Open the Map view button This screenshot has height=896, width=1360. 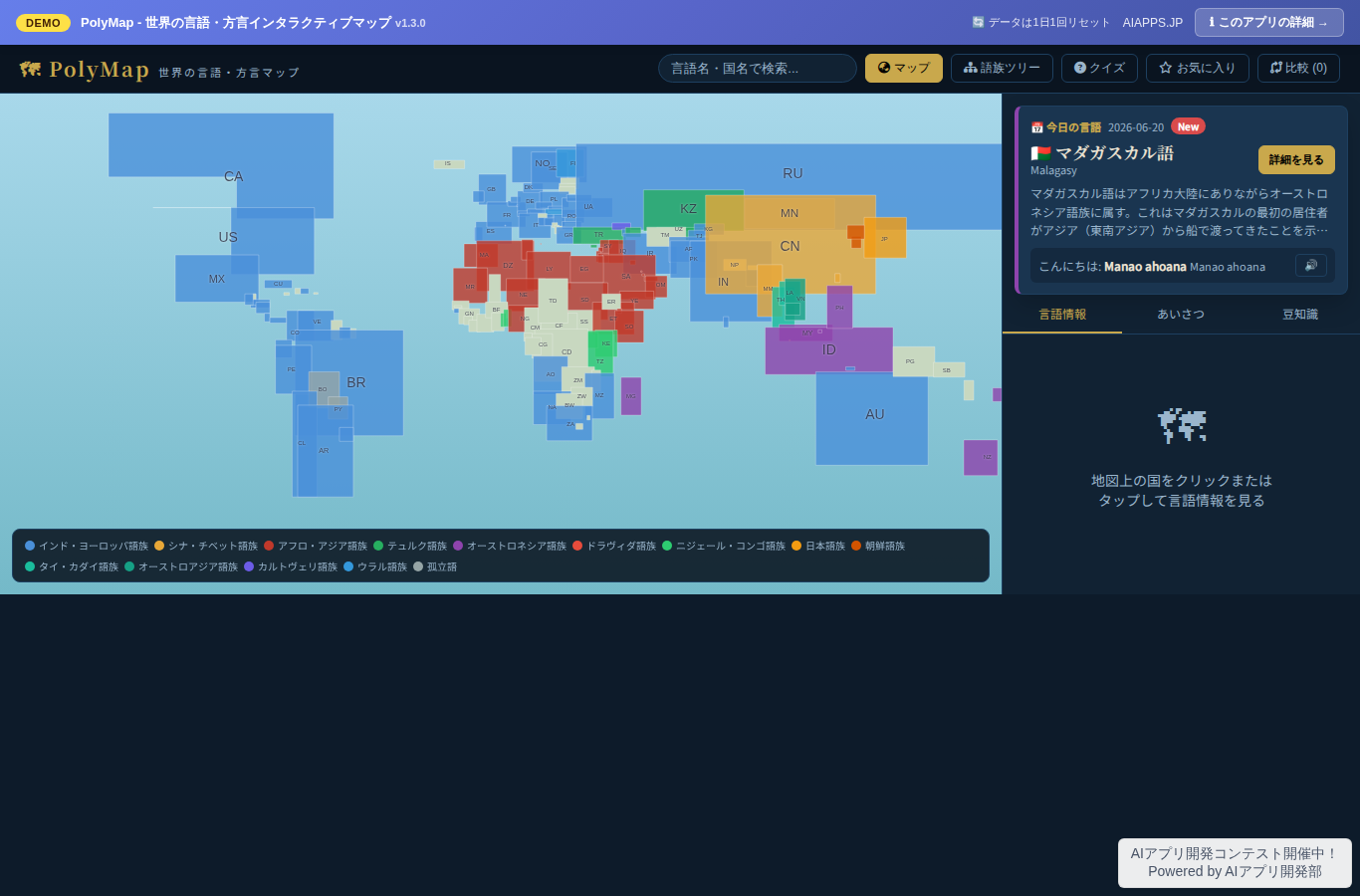click(904, 68)
